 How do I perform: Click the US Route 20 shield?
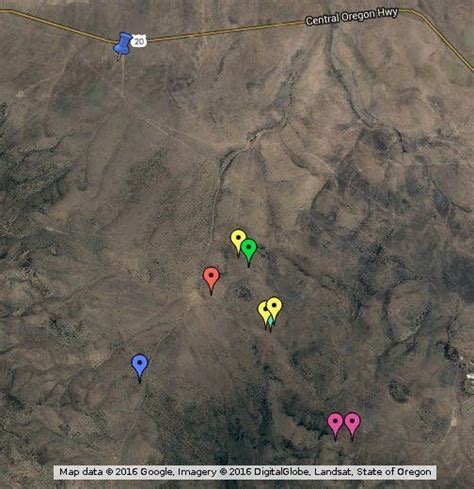pyautogui.click(x=139, y=41)
